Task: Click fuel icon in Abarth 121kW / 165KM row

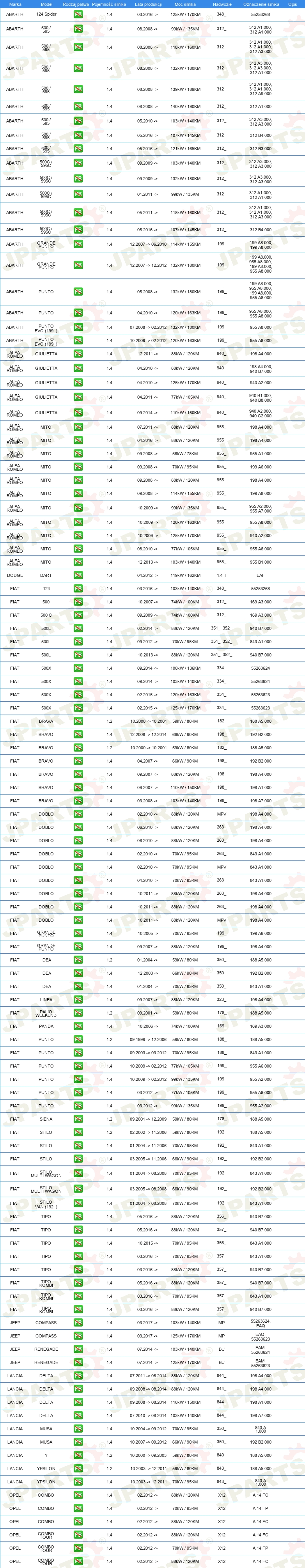Action: [x=78, y=149]
